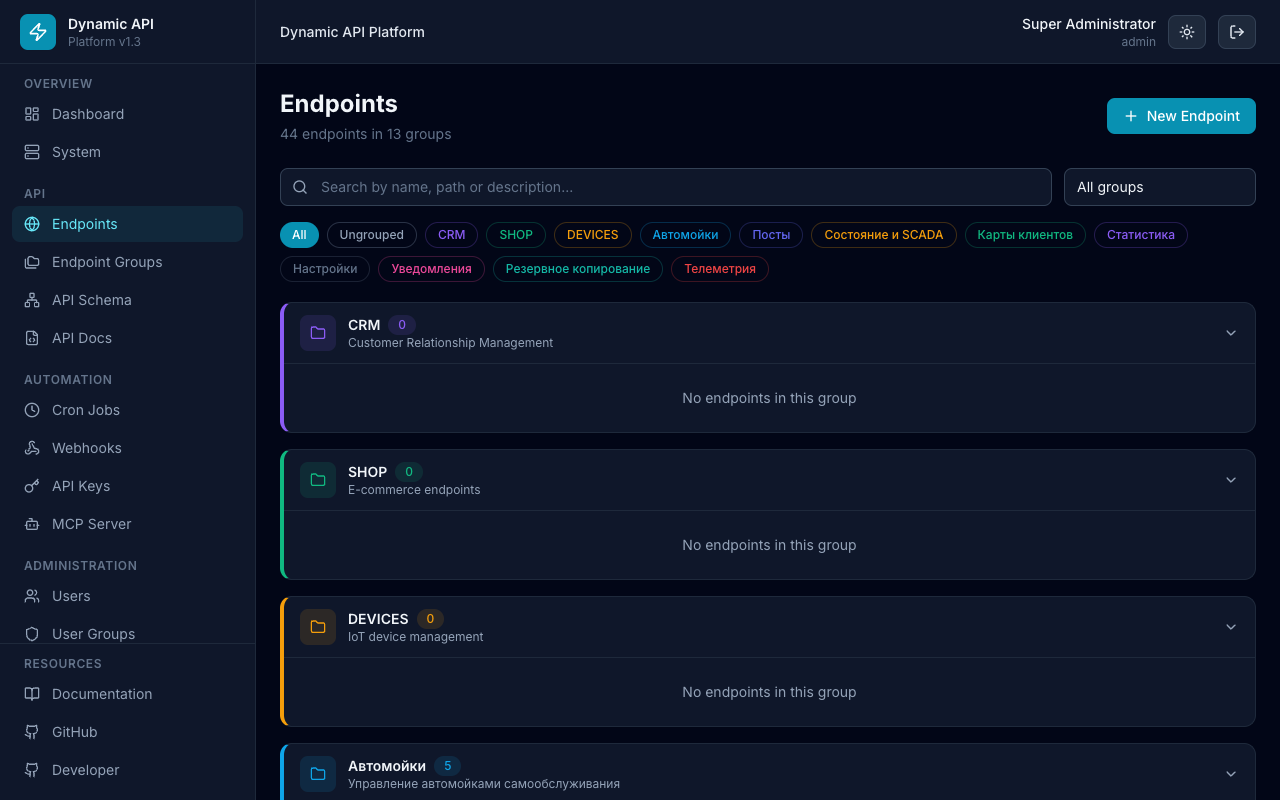Open MCP Server in the sidebar
This screenshot has width=1280, height=800.
[127, 524]
